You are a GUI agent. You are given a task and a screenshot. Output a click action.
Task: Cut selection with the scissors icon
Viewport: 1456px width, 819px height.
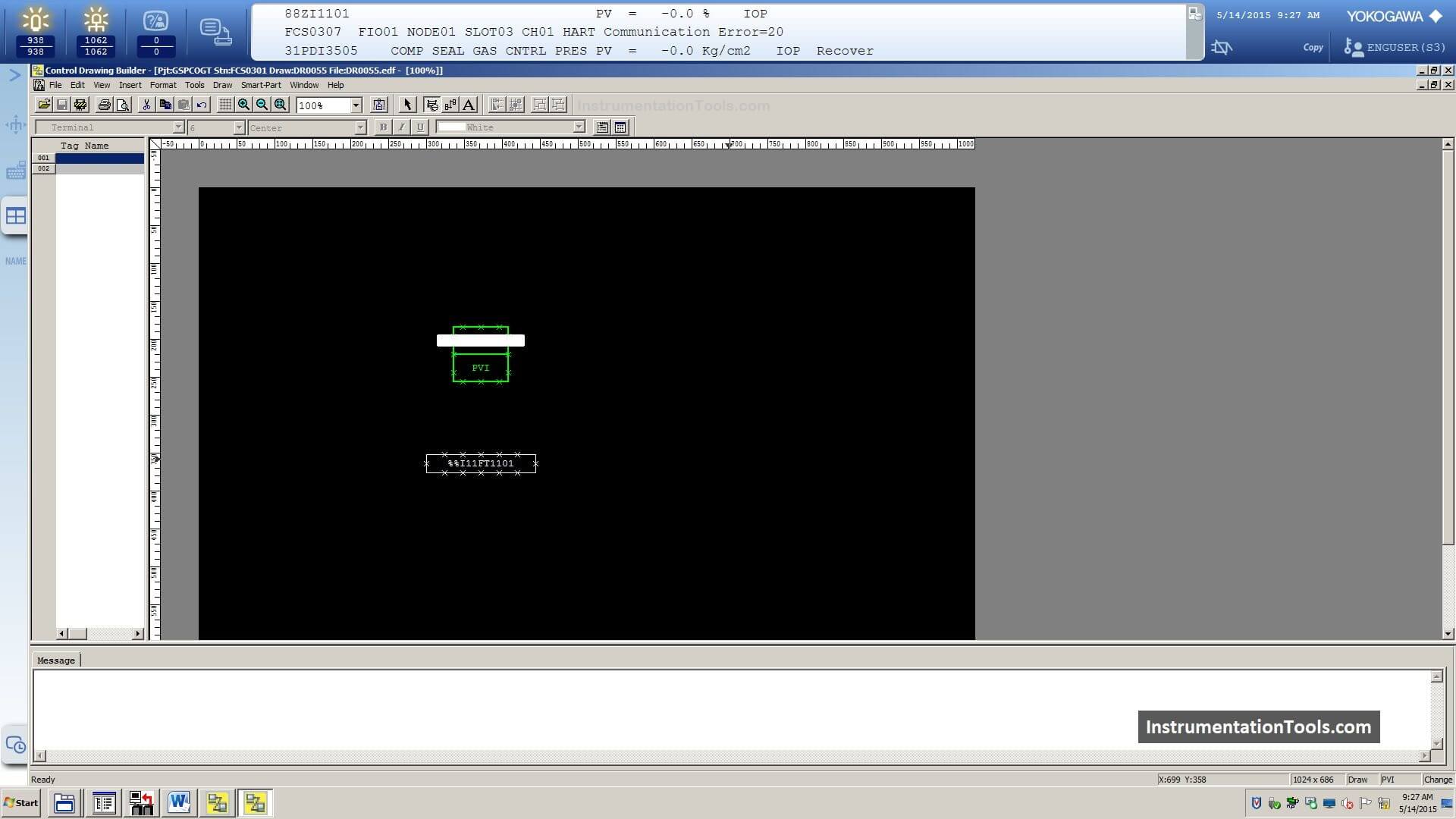(x=147, y=105)
